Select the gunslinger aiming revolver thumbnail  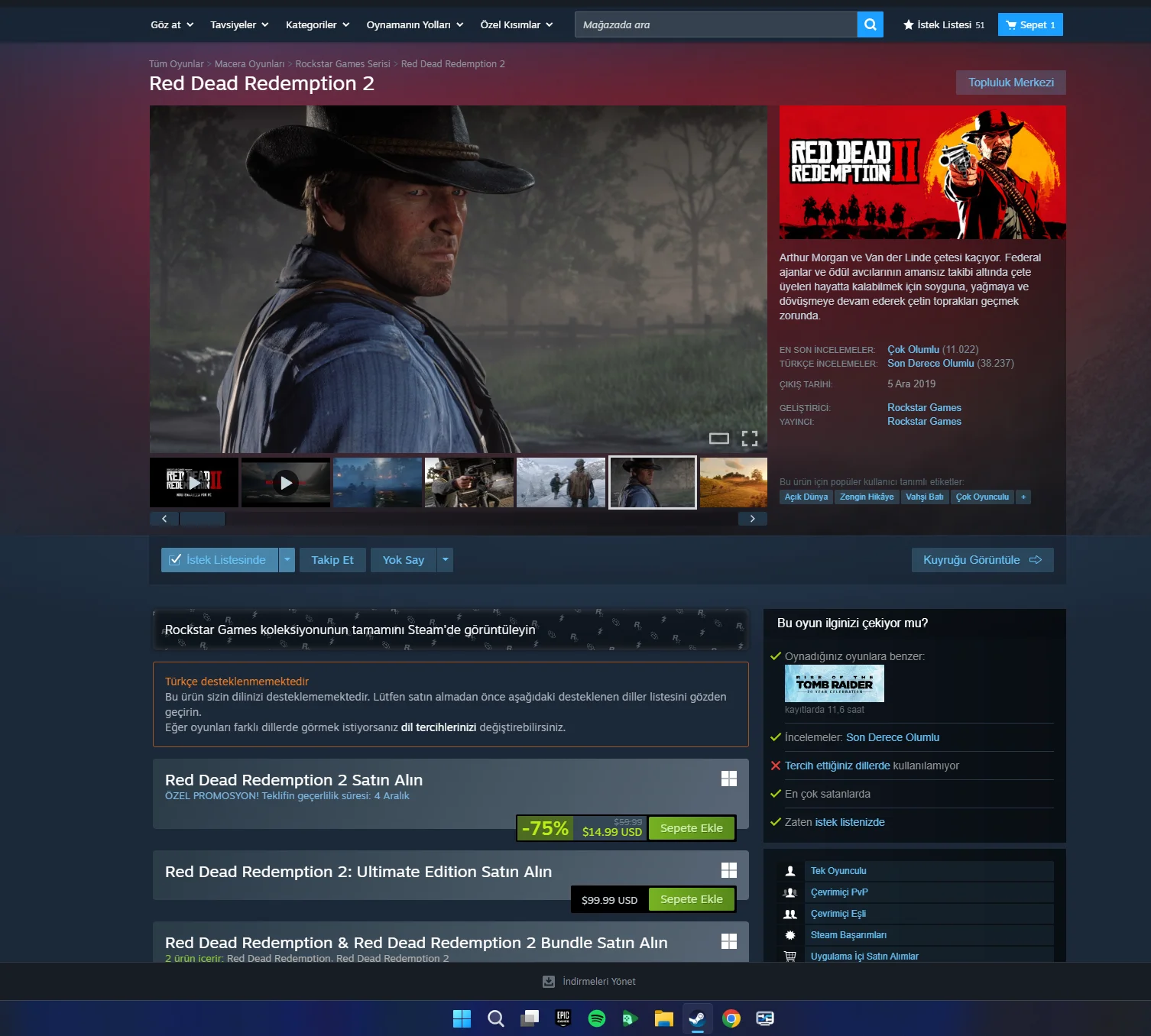[469, 482]
